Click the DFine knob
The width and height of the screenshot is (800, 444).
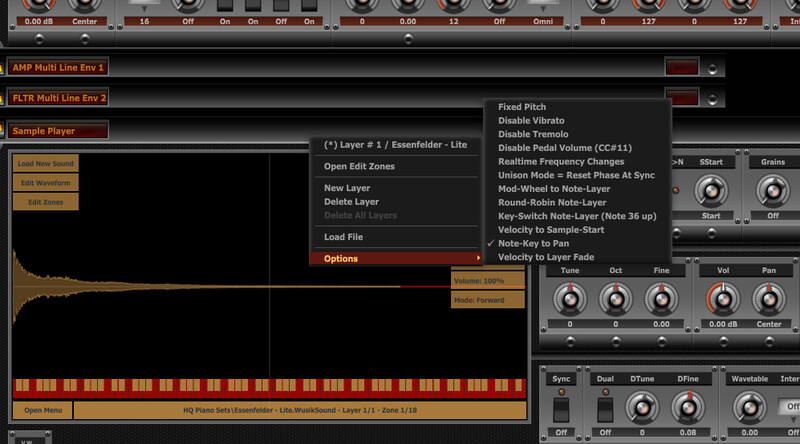pyautogui.click(x=686, y=407)
